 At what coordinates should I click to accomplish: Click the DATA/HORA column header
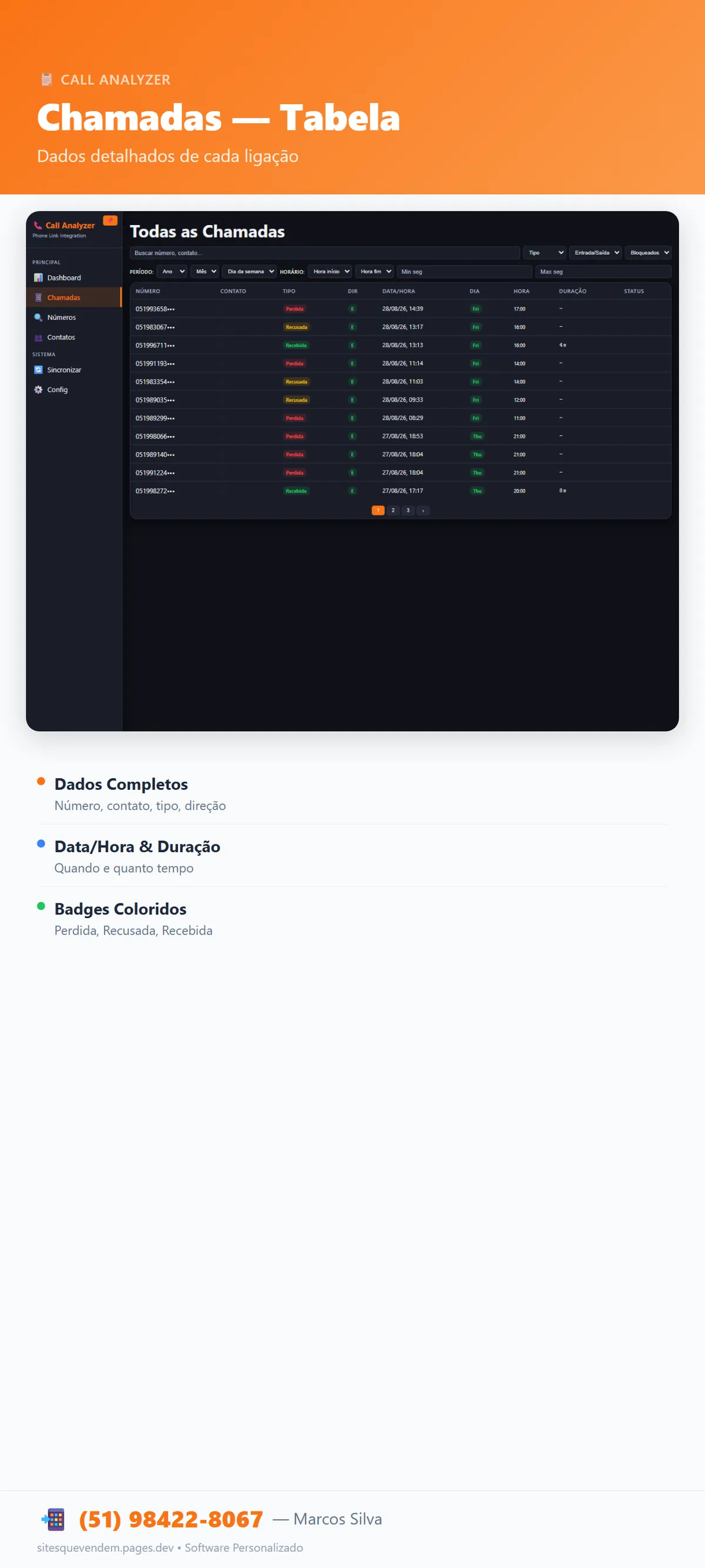(398, 291)
